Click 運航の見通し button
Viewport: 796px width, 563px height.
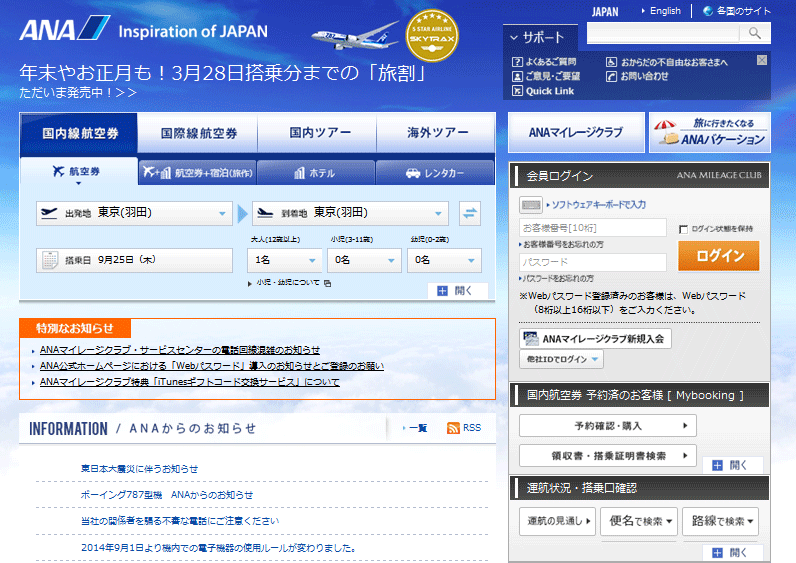pyautogui.click(x=557, y=521)
